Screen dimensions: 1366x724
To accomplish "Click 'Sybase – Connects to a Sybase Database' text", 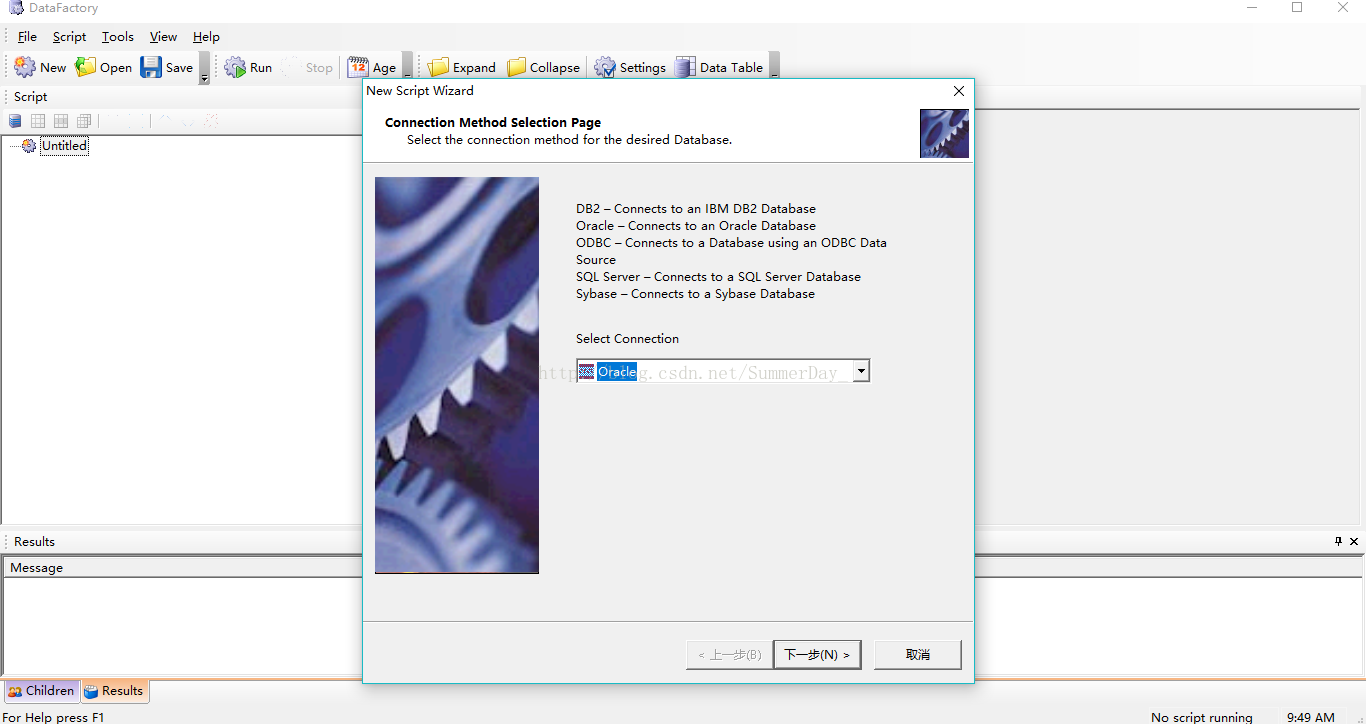I will tap(695, 294).
